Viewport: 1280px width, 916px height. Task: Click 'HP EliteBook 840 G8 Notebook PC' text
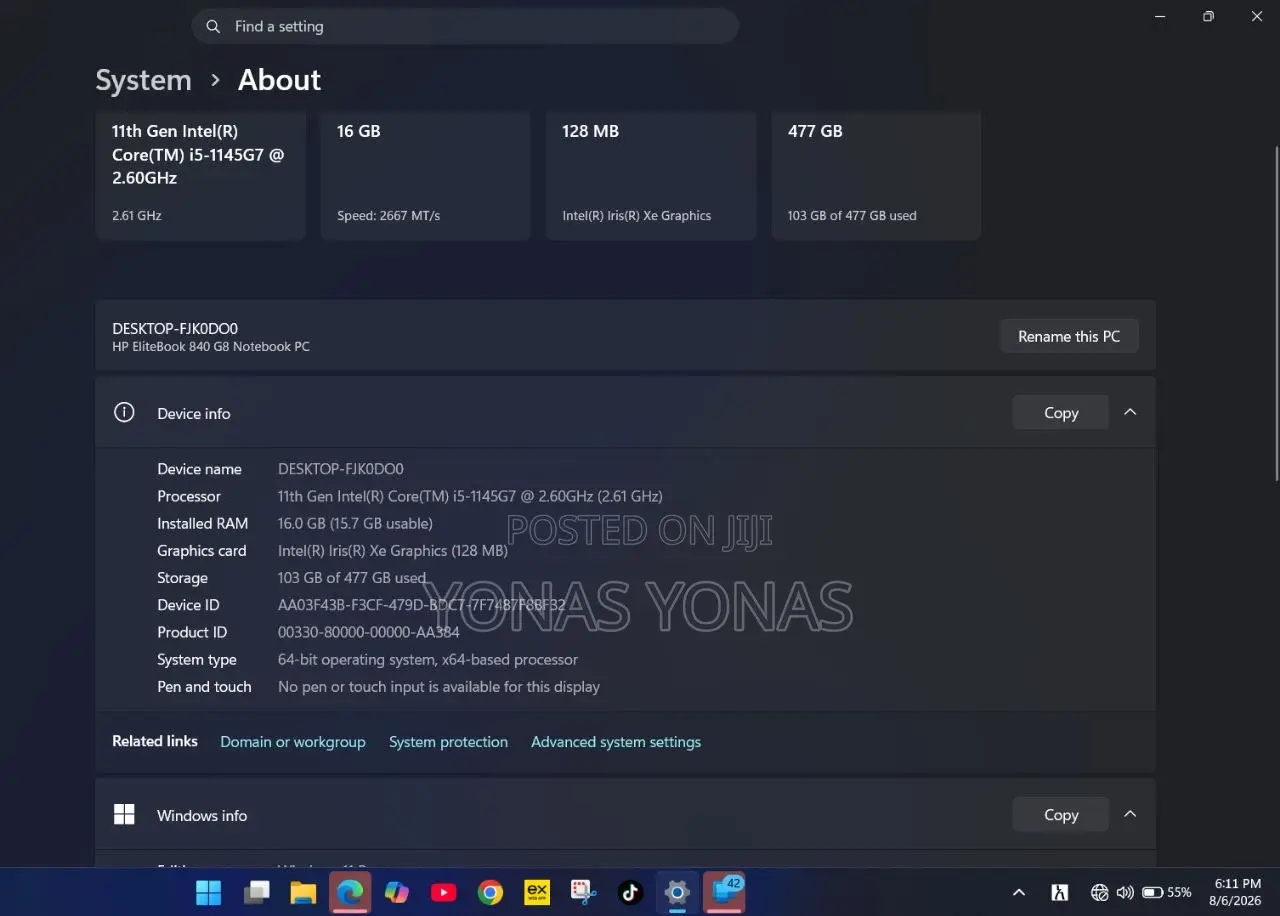(x=211, y=347)
